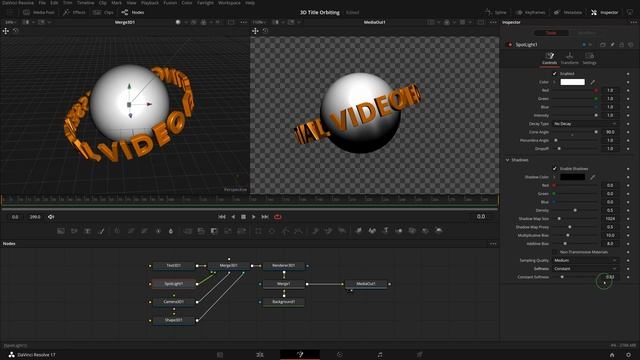
Task: Add a Text+ node from the toolbar
Action: 87,231
